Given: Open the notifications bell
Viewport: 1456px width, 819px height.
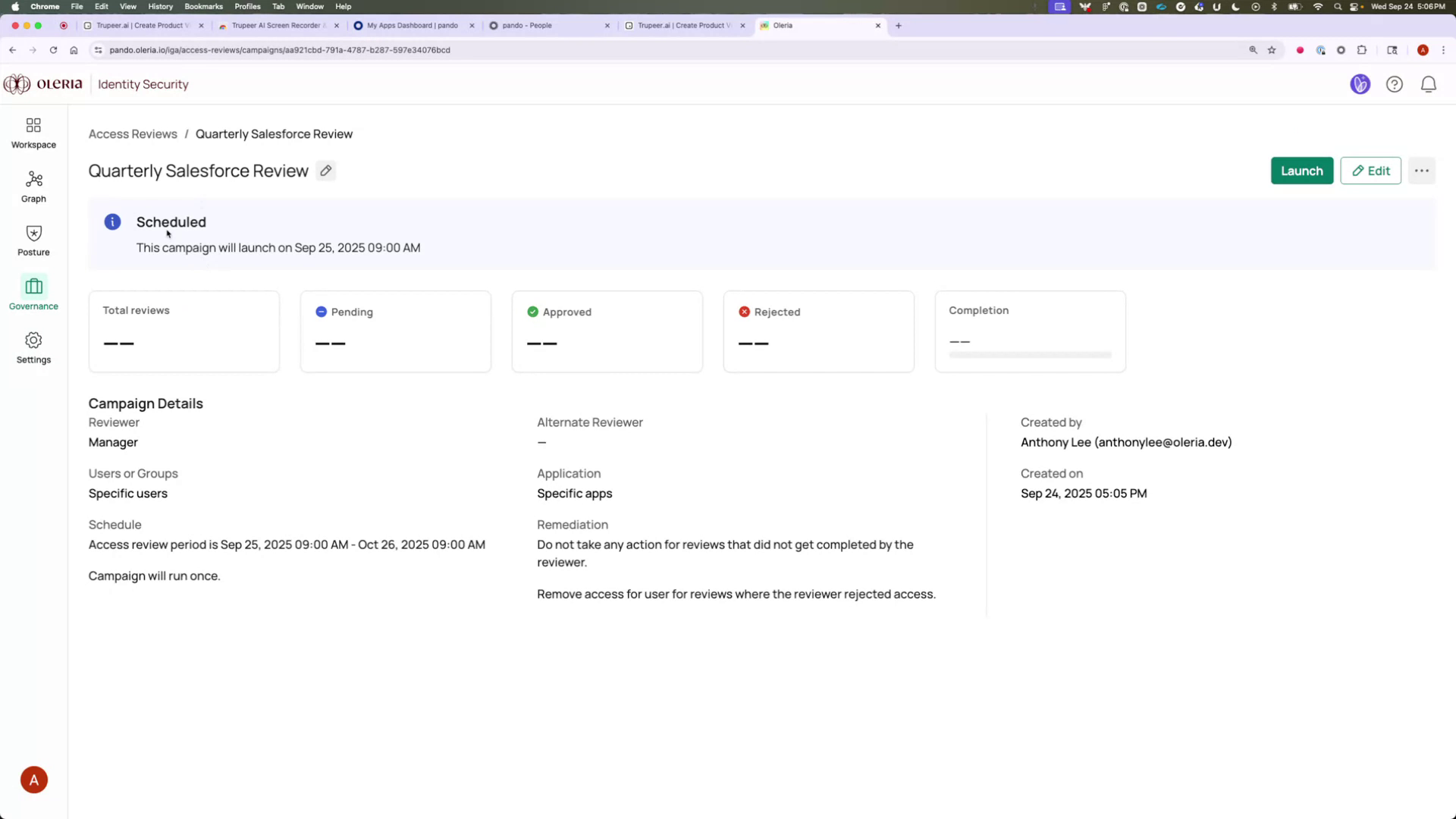Looking at the screenshot, I should point(1429,84).
